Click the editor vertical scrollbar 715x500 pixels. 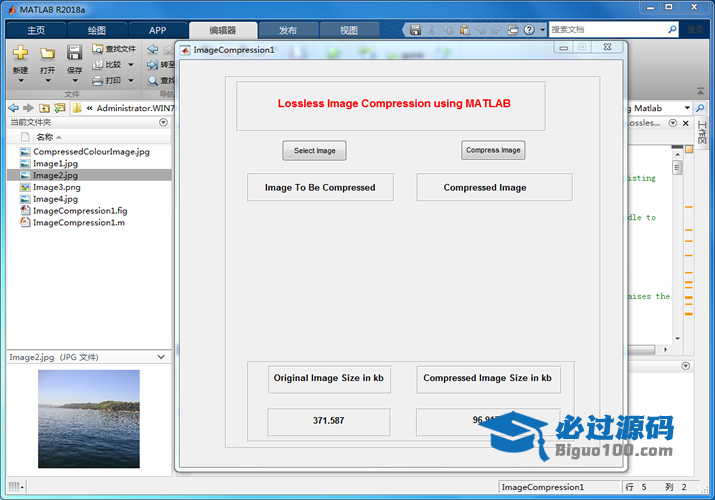coord(678,168)
